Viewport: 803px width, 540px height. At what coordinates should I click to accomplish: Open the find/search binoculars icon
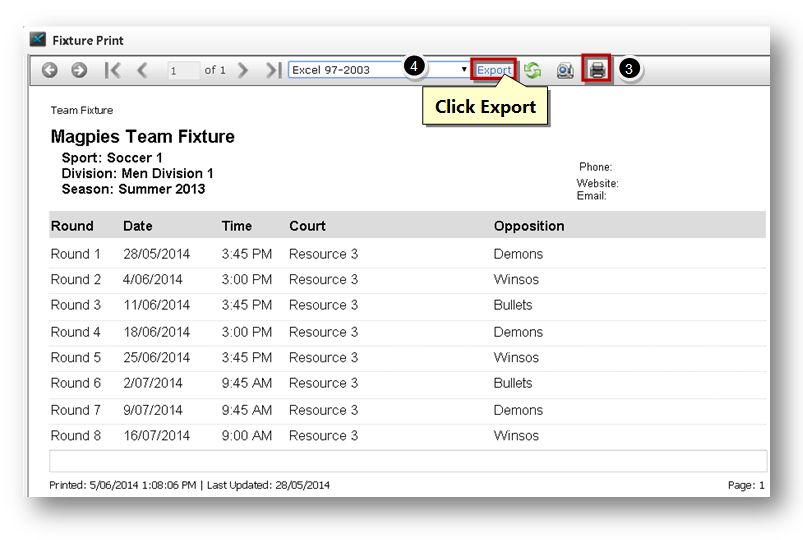(x=565, y=70)
